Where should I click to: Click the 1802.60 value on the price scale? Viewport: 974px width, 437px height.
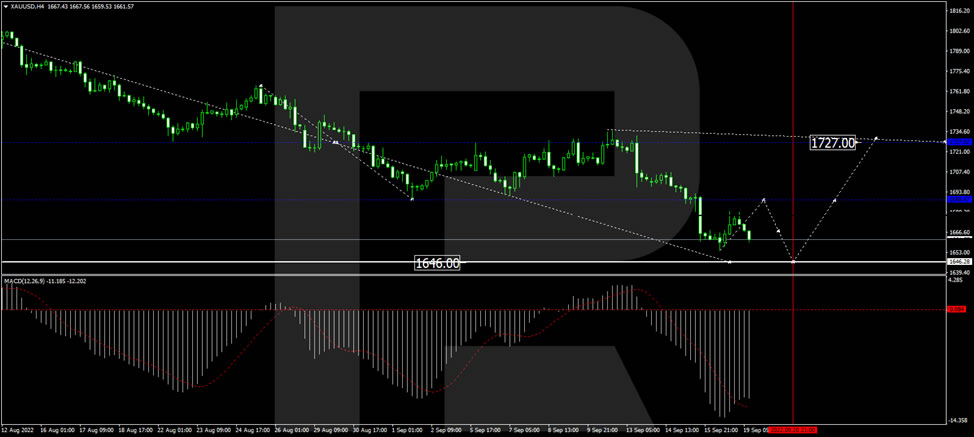959,31
